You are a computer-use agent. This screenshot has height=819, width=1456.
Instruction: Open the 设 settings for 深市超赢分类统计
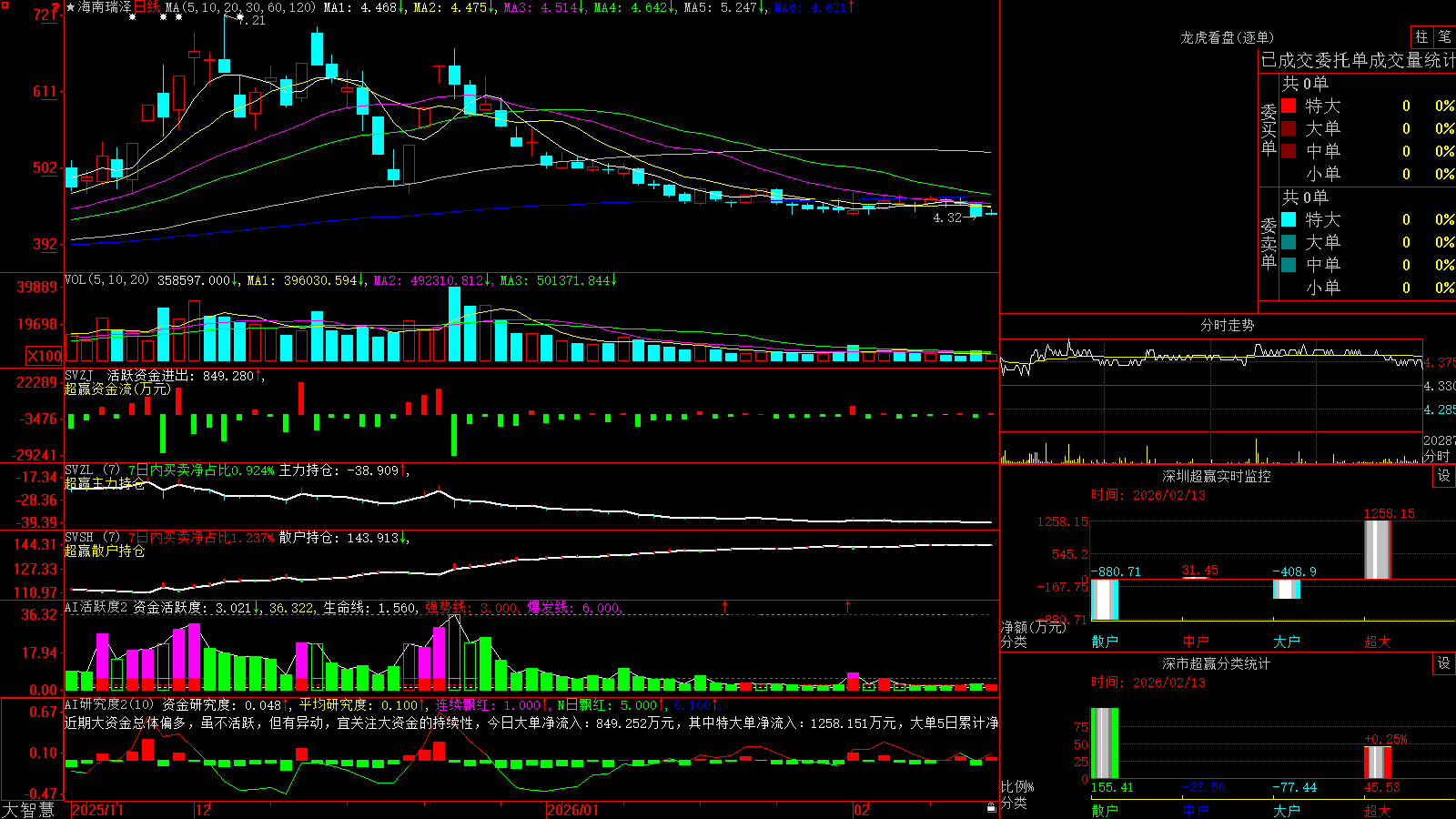click(x=1444, y=663)
